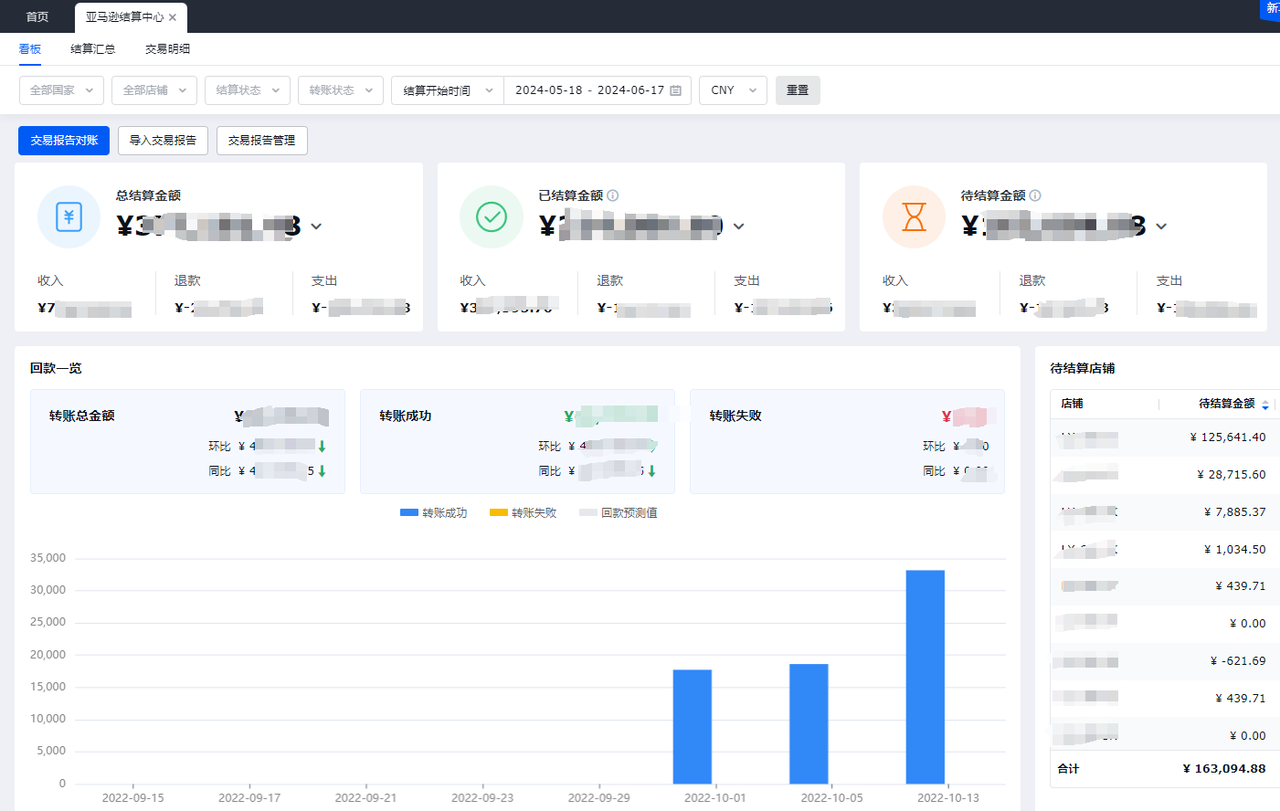This screenshot has width=1280, height=811.
Task: Click the 合计 total ¥ 163,094.88
Action: [1224, 769]
